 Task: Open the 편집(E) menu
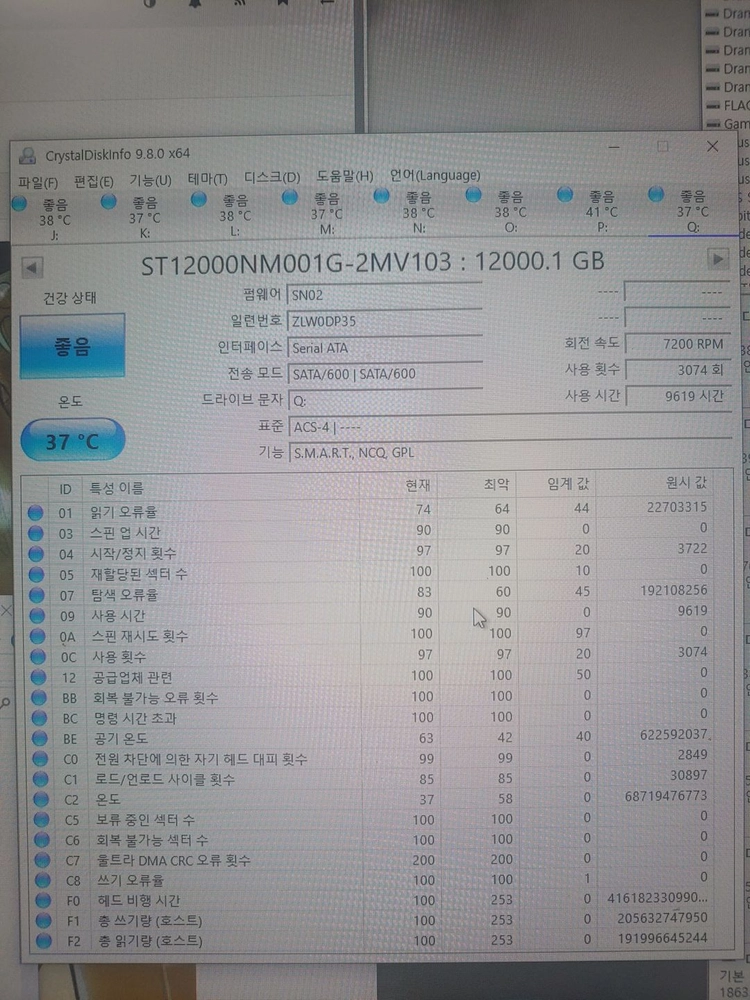point(94,182)
